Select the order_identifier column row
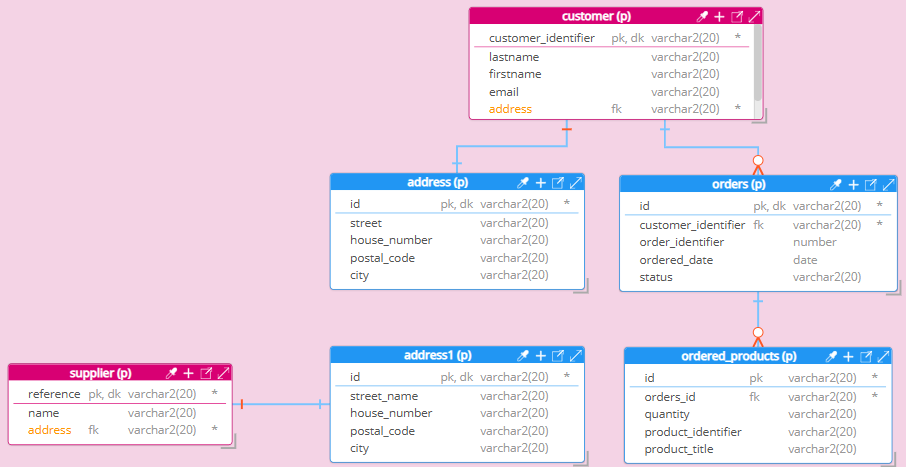The image size is (906, 467). (758, 242)
